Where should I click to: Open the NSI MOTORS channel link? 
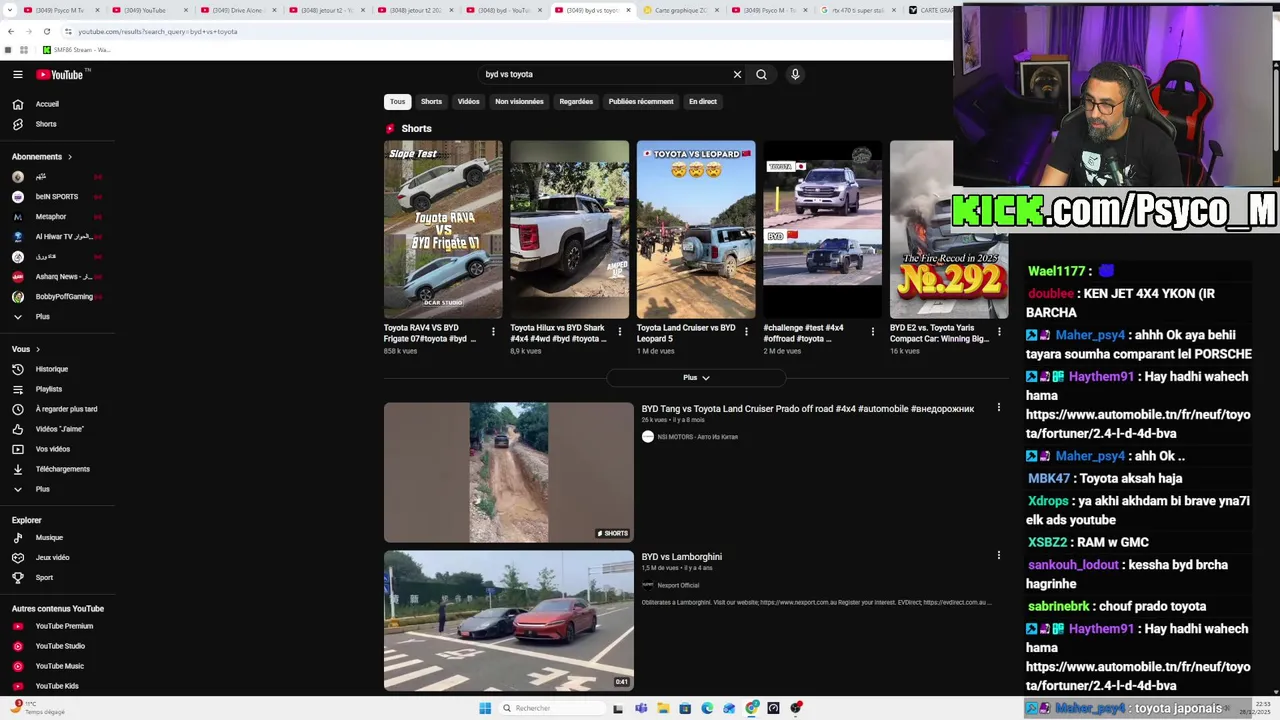tap(697, 437)
